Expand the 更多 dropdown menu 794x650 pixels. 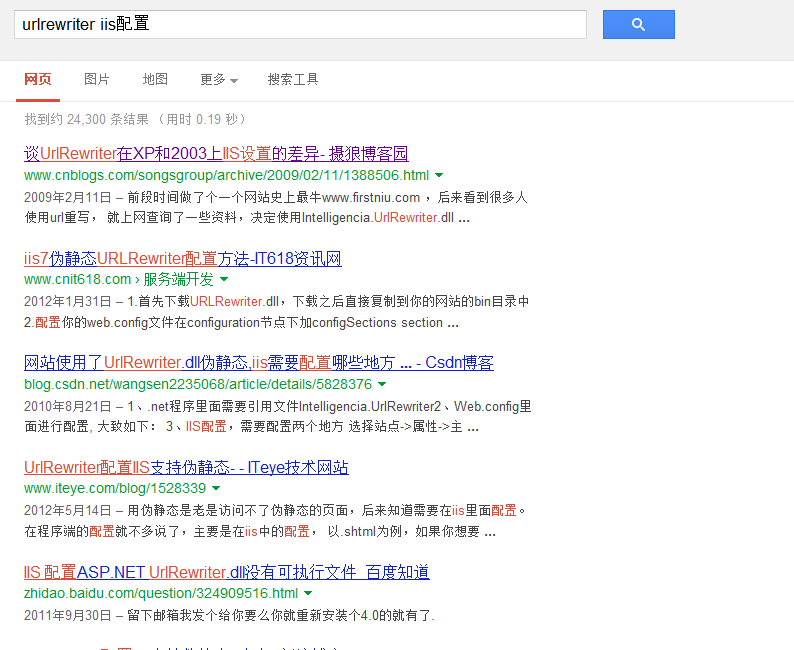pos(219,79)
